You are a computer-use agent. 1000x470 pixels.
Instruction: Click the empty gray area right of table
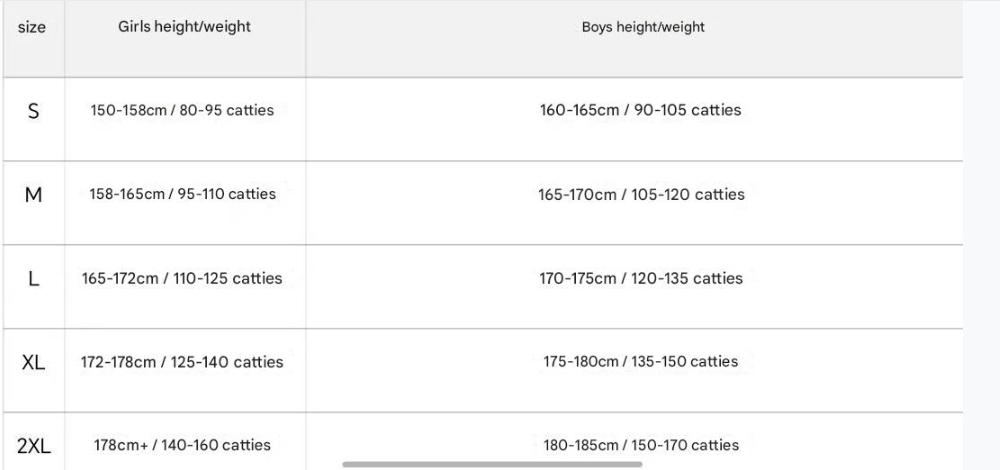pyautogui.click(x=981, y=235)
